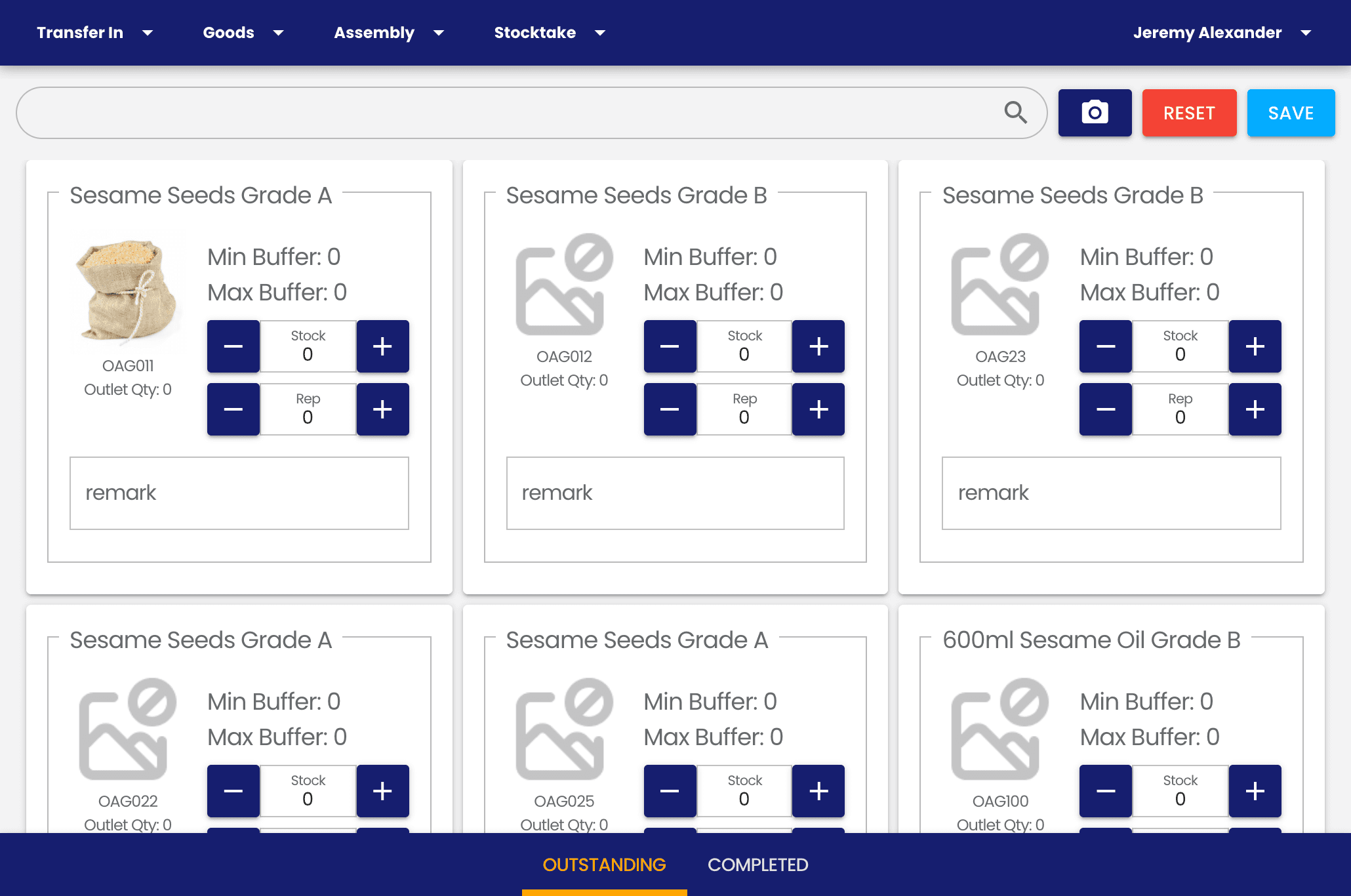Click the 'OAG011' product code
The image size is (1351, 896).
coord(128,365)
